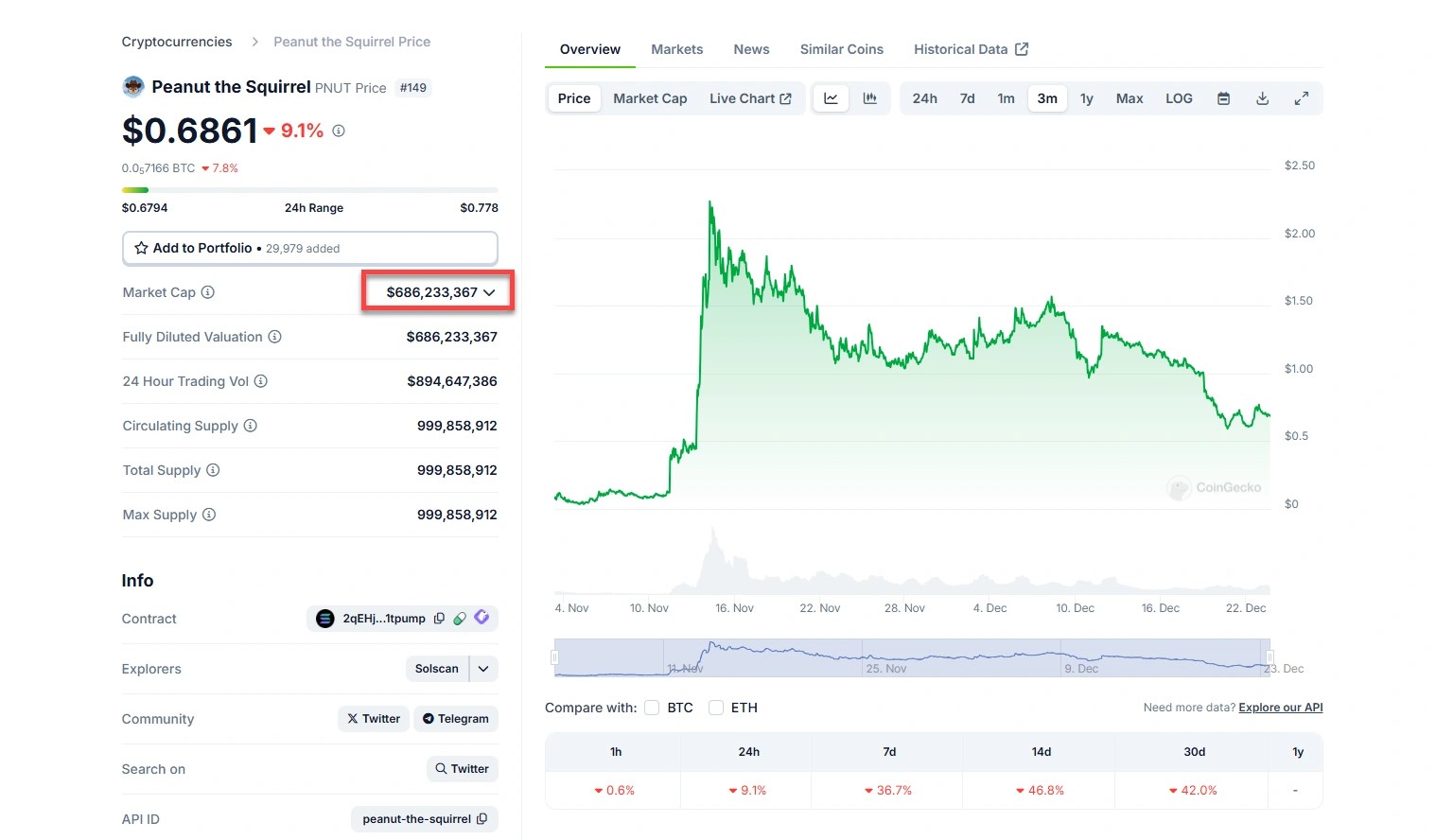Viewport: 1436px width, 840px height.
Task: Grab the left handle of chart range slider
Action: click(x=555, y=657)
